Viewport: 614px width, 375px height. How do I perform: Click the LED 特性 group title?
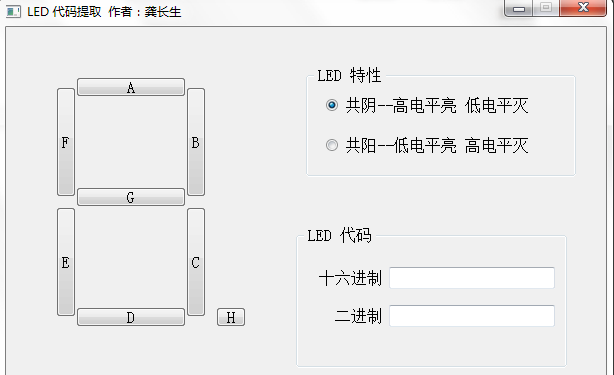349,75
